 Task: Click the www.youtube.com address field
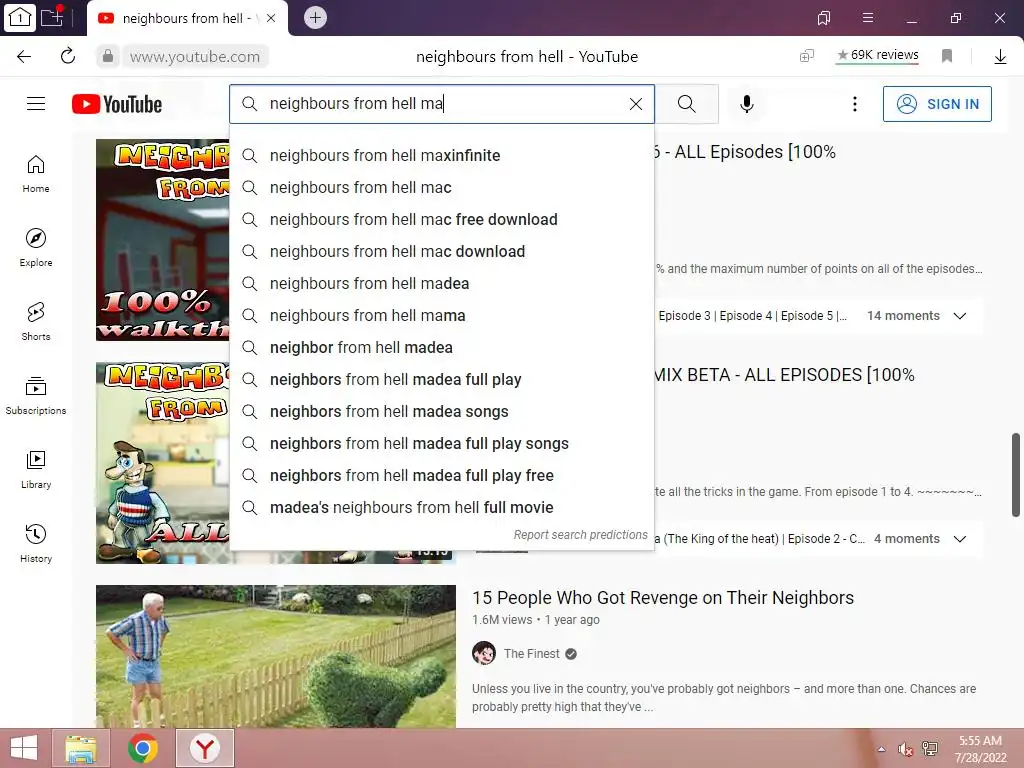point(195,57)
